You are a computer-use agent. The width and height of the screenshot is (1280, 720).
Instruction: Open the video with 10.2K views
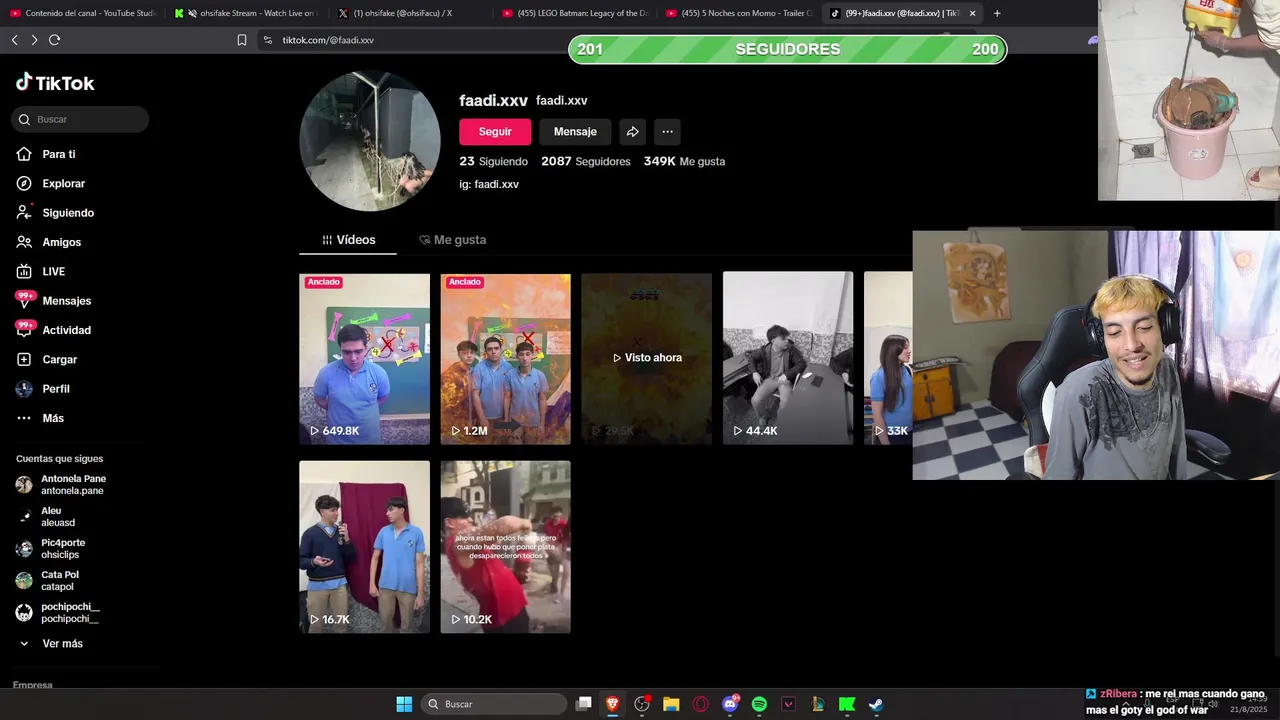(x=506, y=547)
